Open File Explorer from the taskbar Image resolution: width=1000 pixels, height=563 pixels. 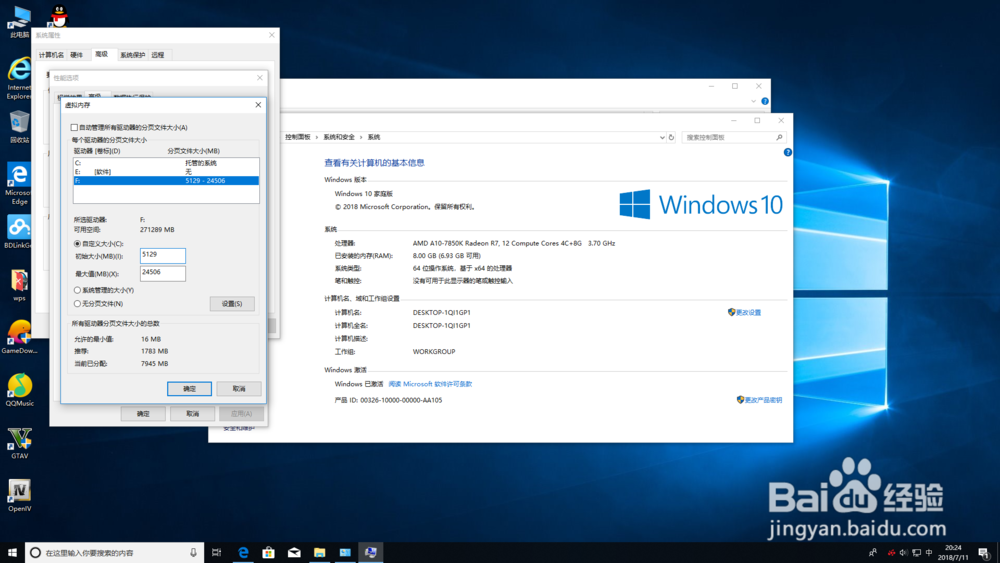click(320, 552)
